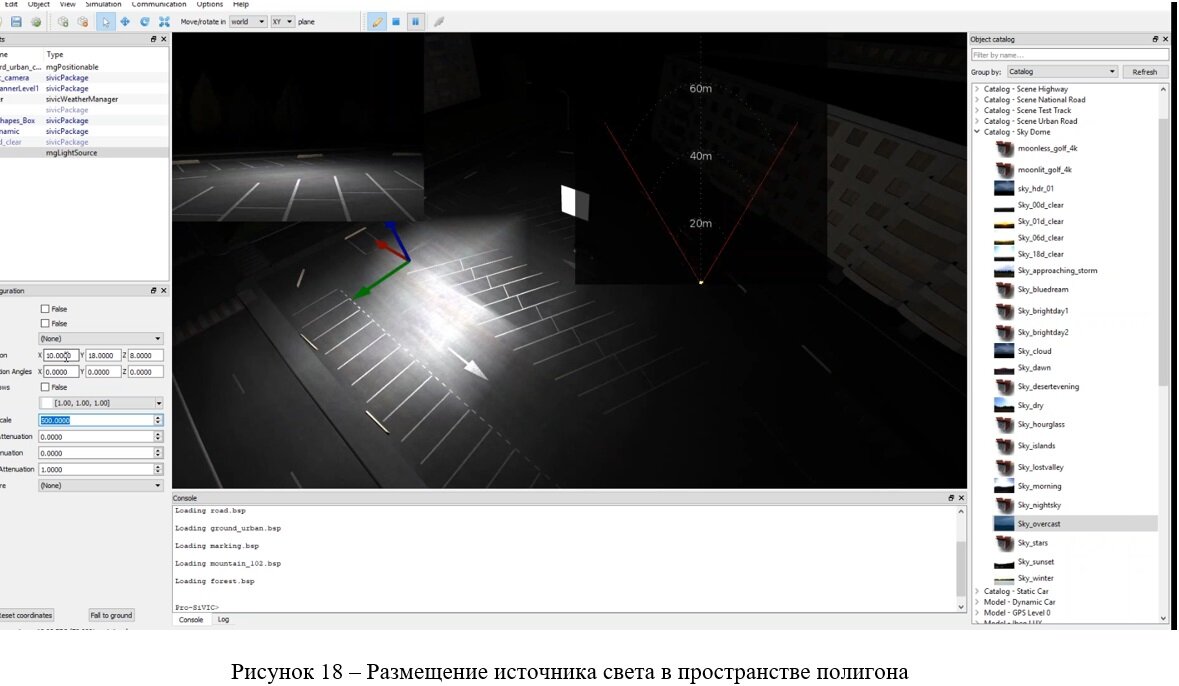Viewport: 1179px width, 686px height.
Task: Pause the simulation with the pause icon
Action: click(x=415, y=22)
